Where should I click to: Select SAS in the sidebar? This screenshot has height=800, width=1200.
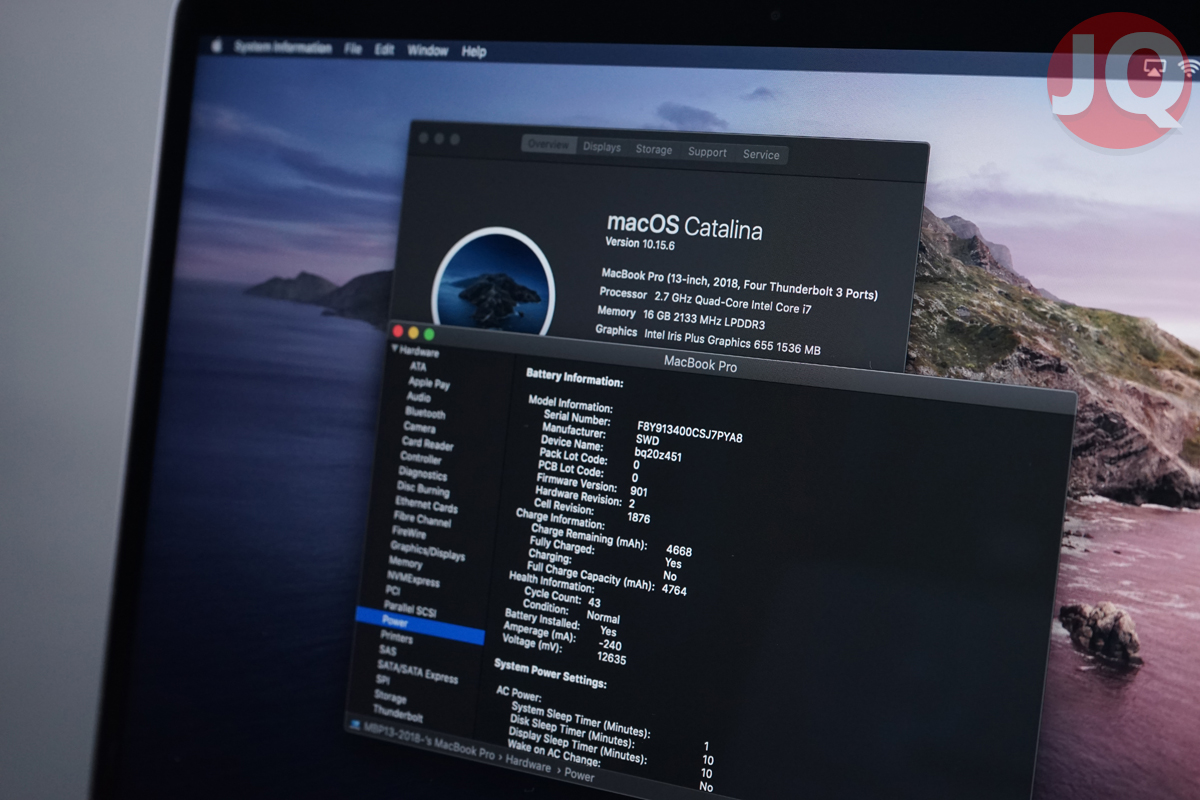pyautogui.click(x=388, y=652)
